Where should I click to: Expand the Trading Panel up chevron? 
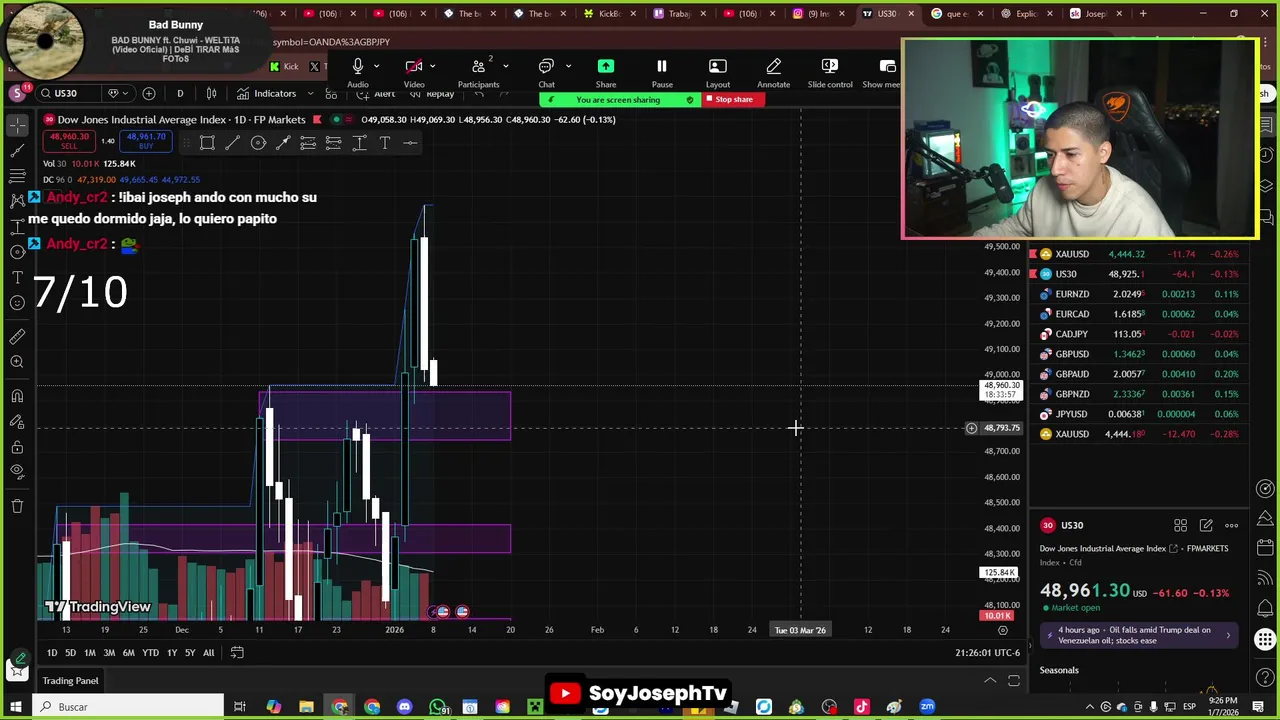coord(990,681)
